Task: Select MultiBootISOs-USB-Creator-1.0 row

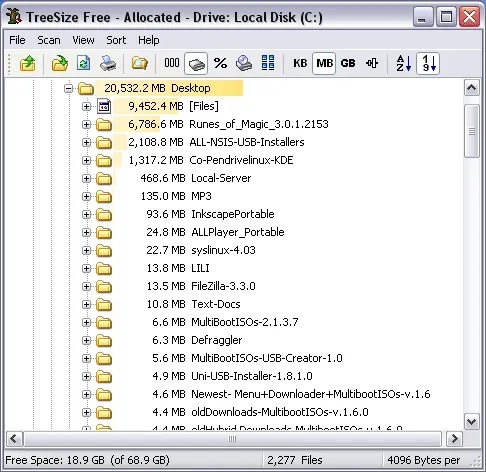Action: coord(247,358)
